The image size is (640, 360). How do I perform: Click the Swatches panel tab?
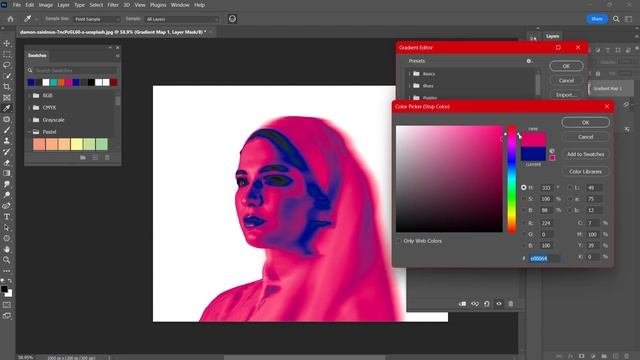(37, 56)
